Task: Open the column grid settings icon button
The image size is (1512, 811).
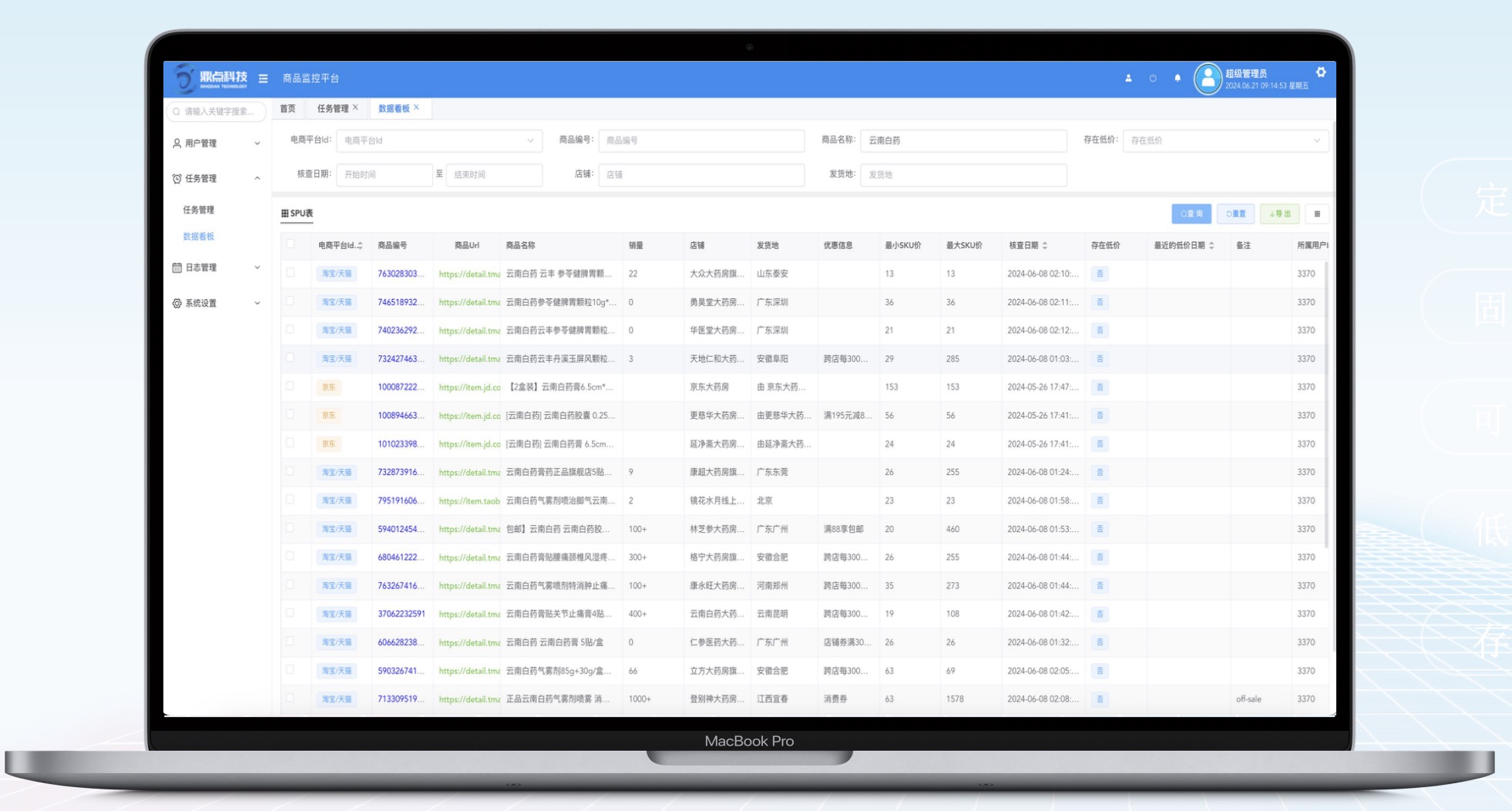Action: tap(1317, 214)
